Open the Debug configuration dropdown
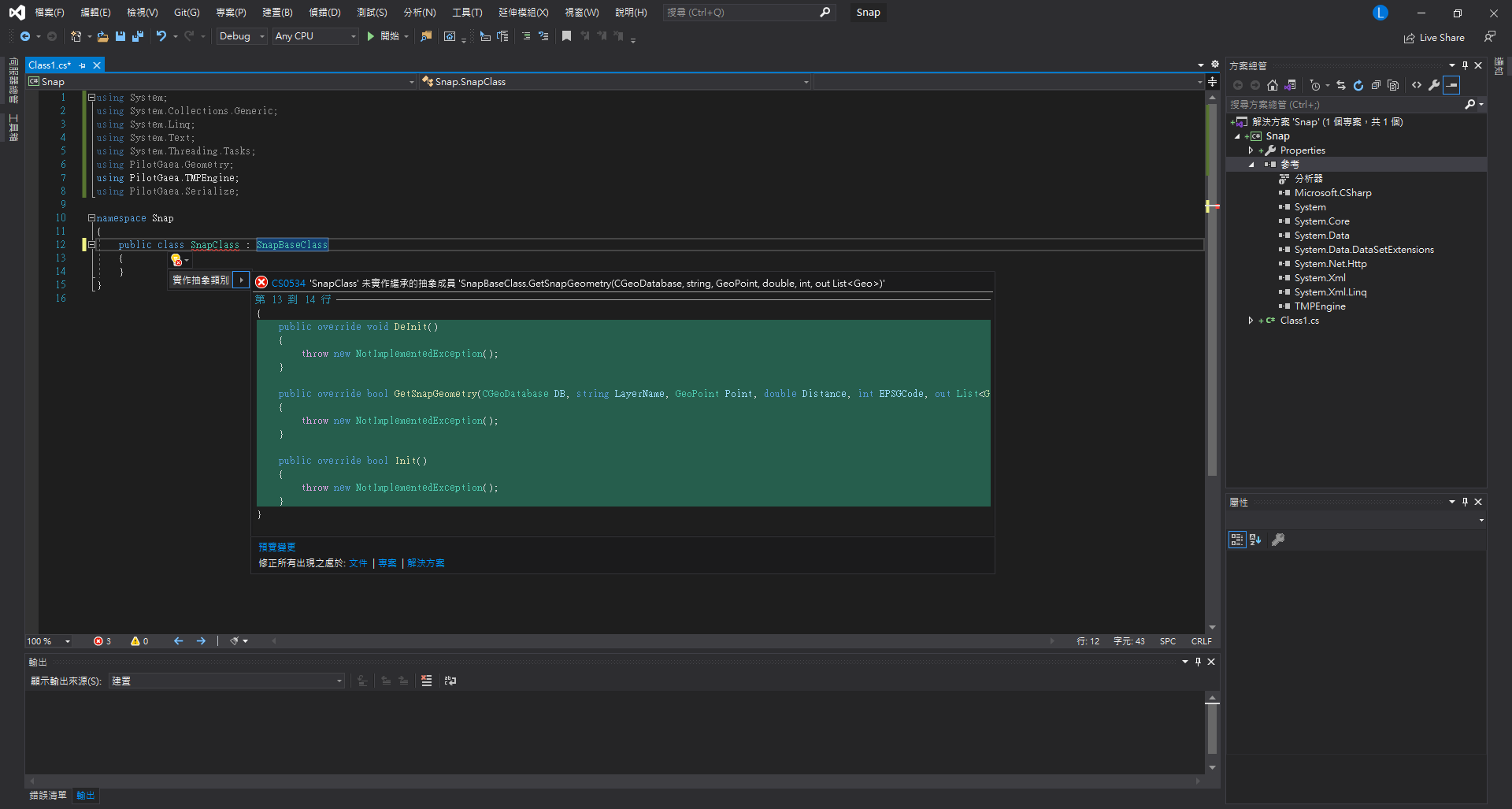This screenshot has height=809, width=1512. 242,36
